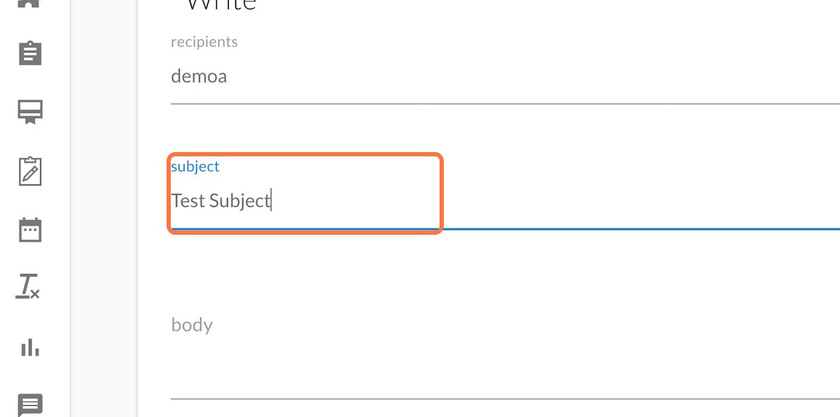Open the assignment clipboard sidebar icon
The height and width of the screenshot is (417, 840).
[30, 53]
